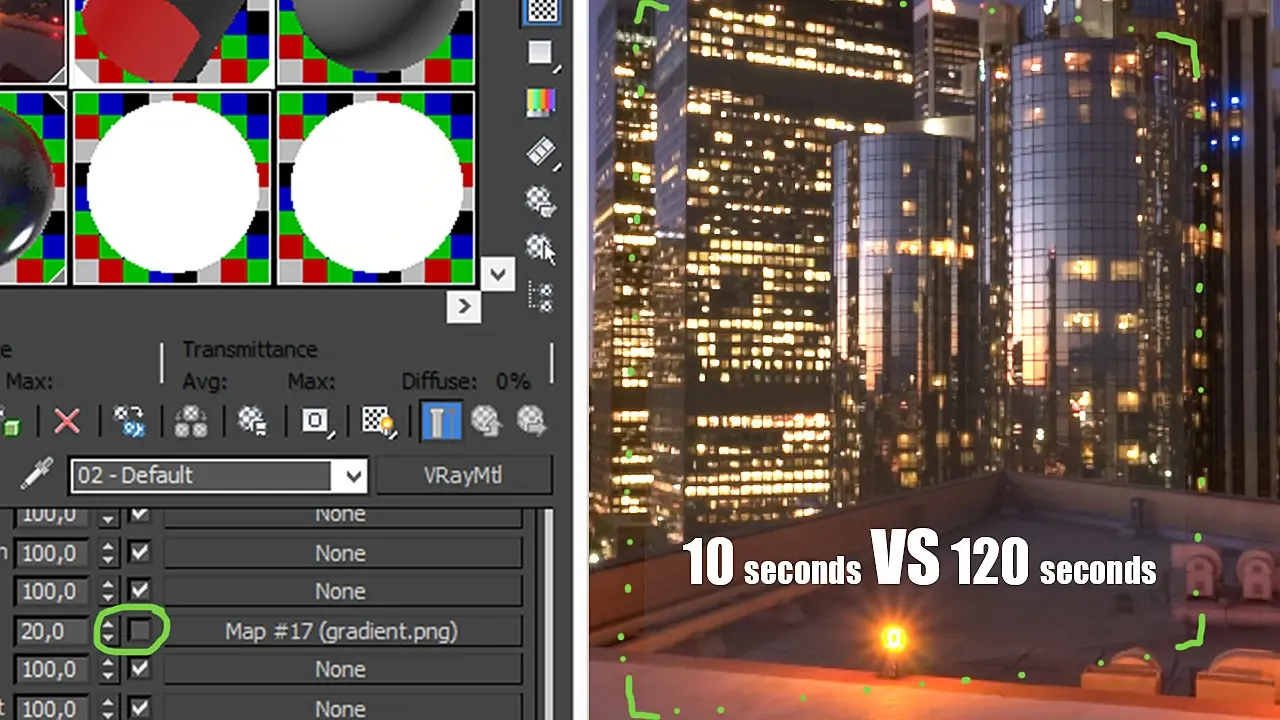Enable the unchecked checkbox beside gradient.png map
Viewport: 1280px width, 720px height.
tap(140, 630)
